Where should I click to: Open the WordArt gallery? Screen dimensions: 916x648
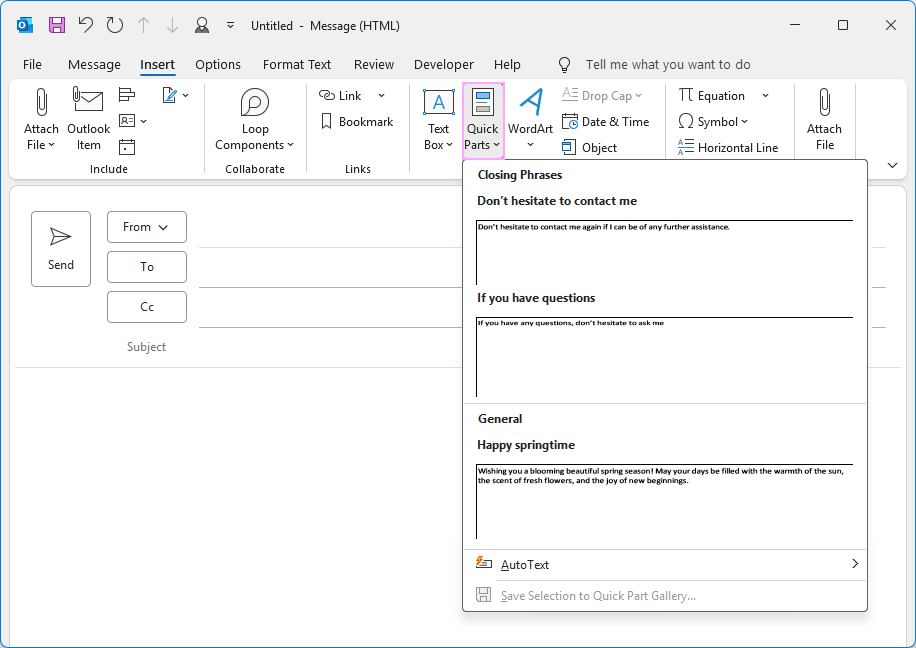pos(530,119)
